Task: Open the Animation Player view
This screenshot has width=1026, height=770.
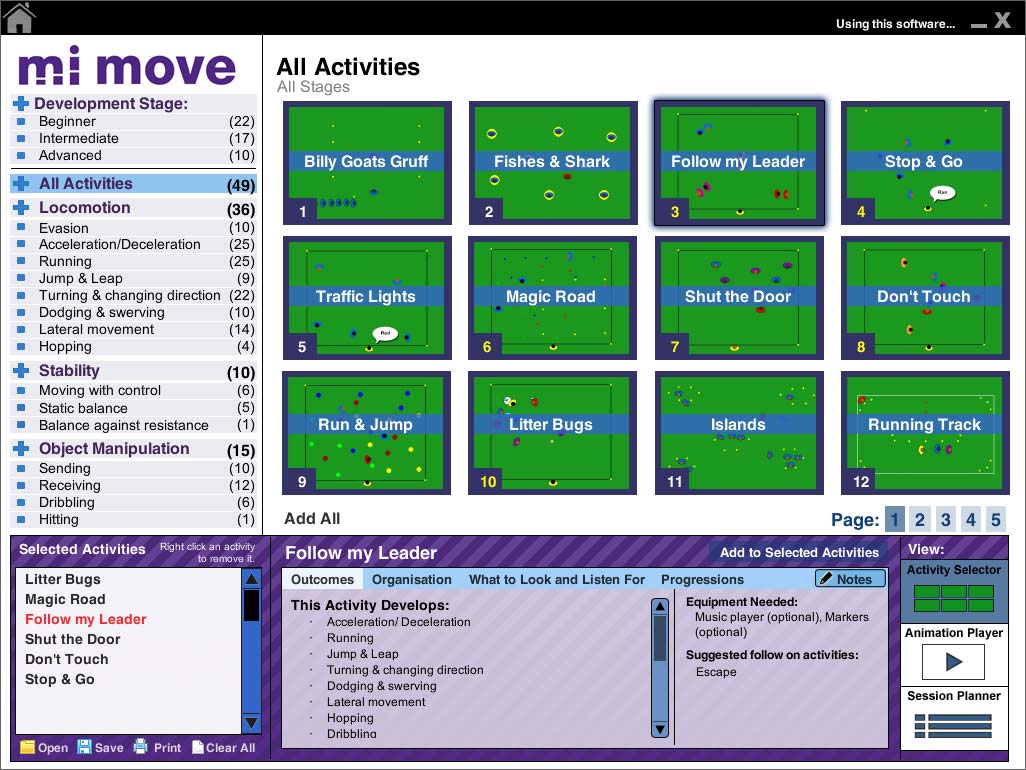Action: (x=953, y=662)
